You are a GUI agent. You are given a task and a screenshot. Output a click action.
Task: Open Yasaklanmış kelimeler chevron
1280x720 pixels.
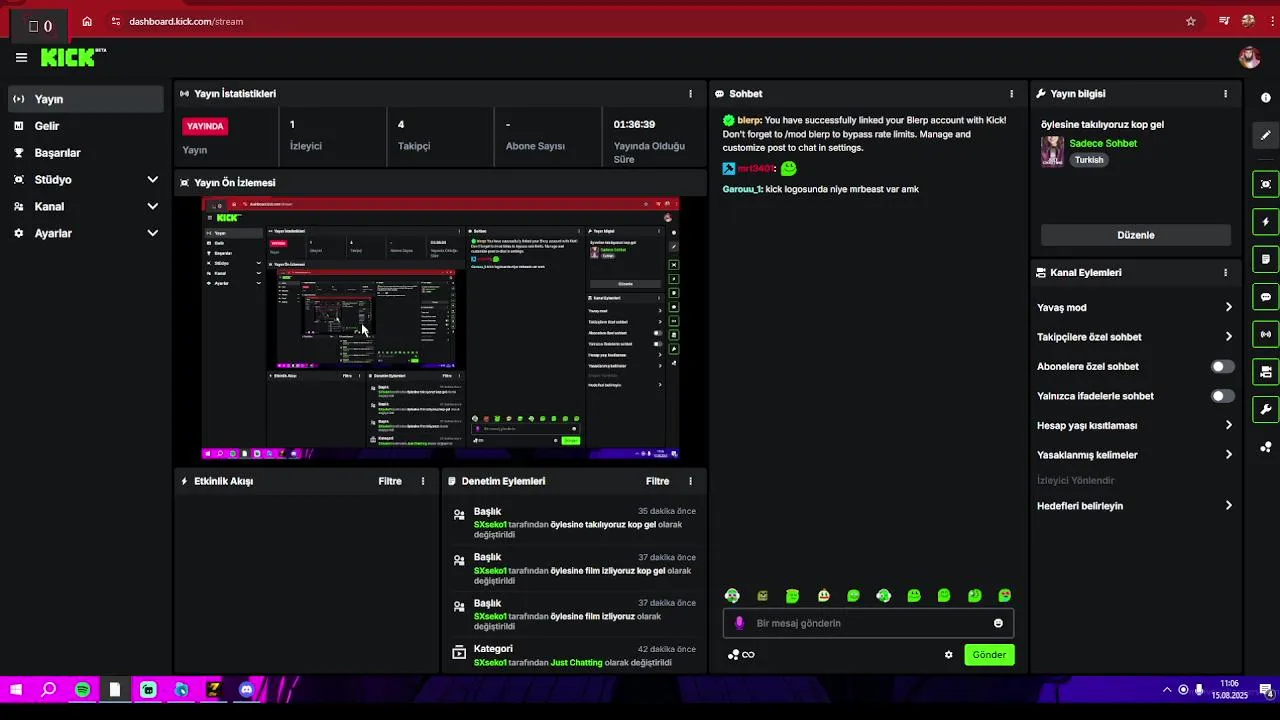pyautogui.click(x=1228, y=455)
